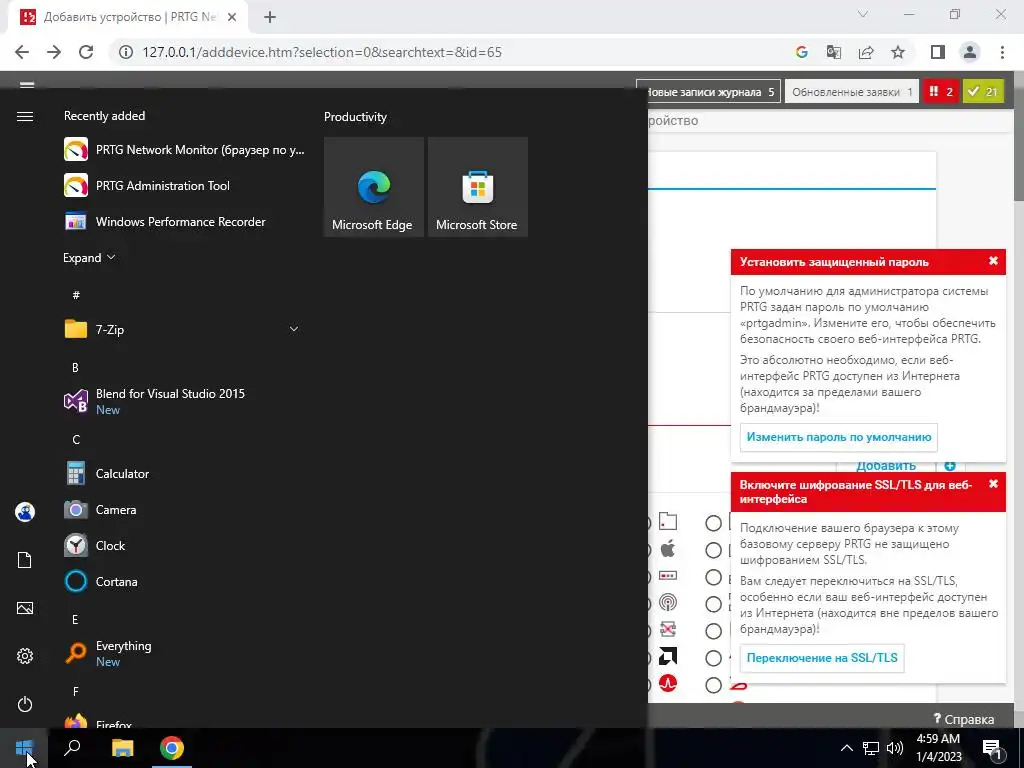Screen dimensions: 1024x768
Task: Open Documents from the Start sidebar
Action: [x=25, y=560]
